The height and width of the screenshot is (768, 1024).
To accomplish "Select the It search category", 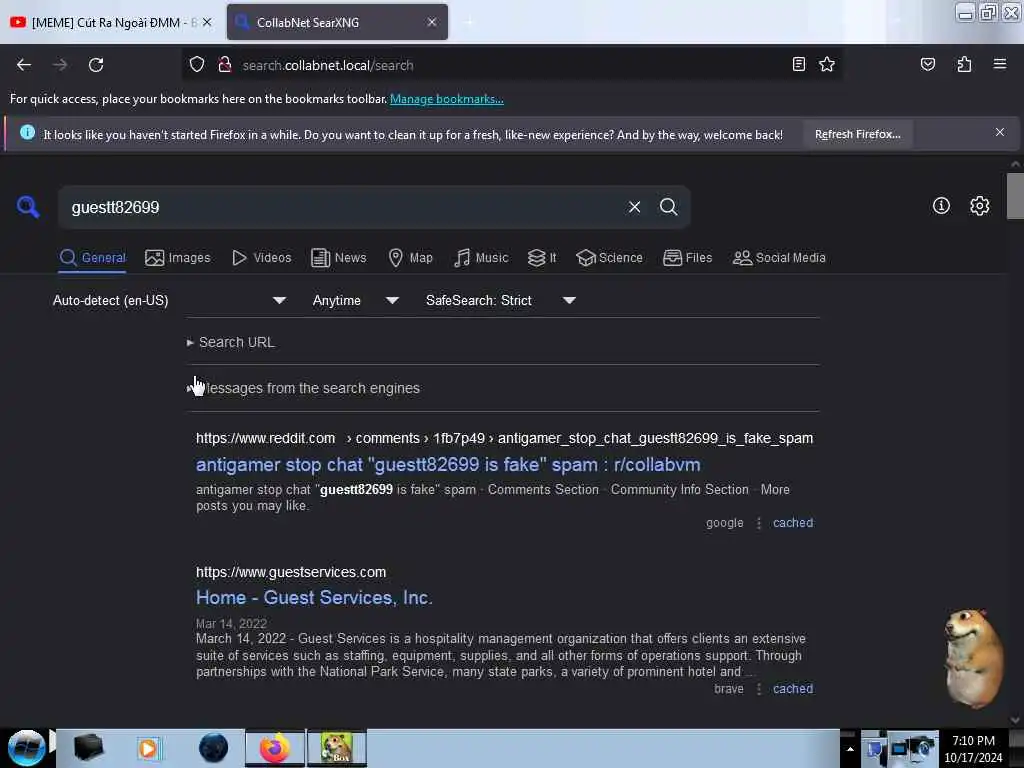I will click(x=542, y=258).
